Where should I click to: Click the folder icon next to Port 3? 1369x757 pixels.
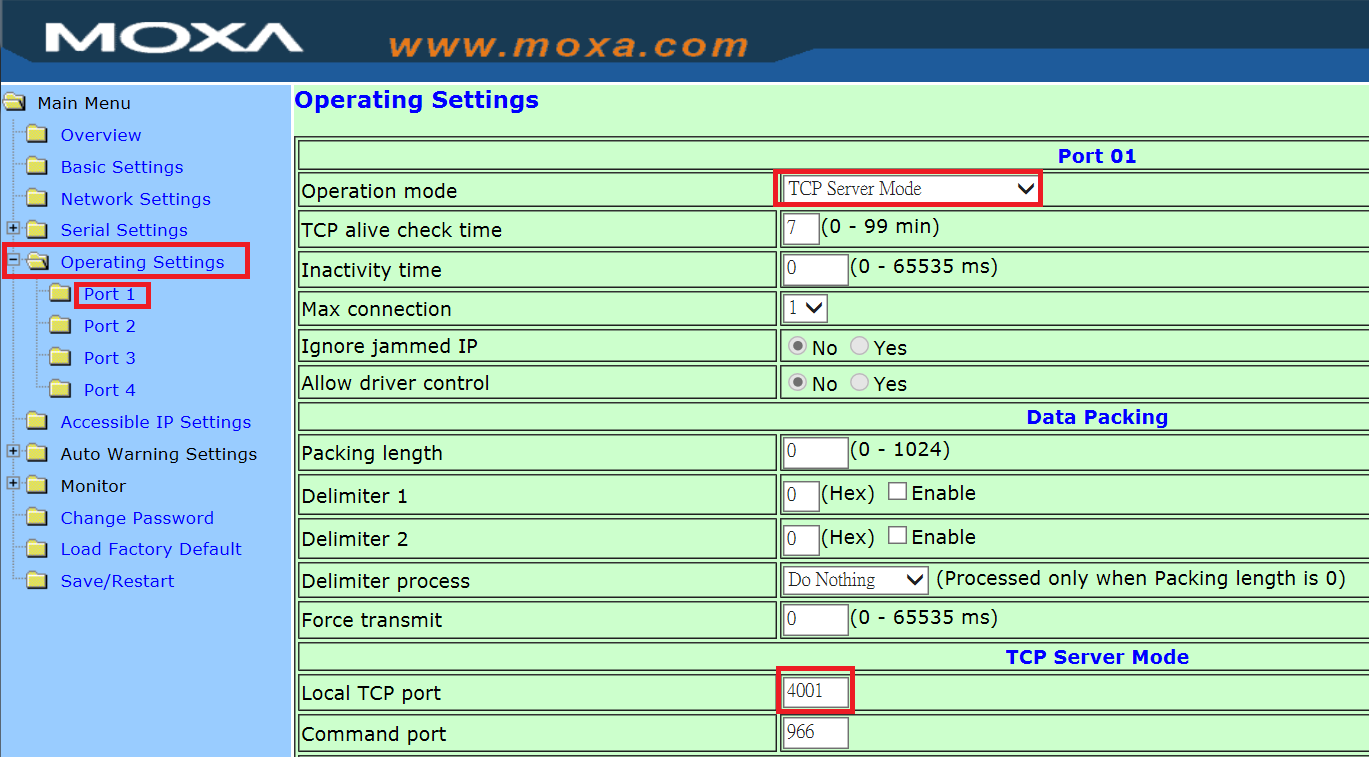[x=60, y=357]
